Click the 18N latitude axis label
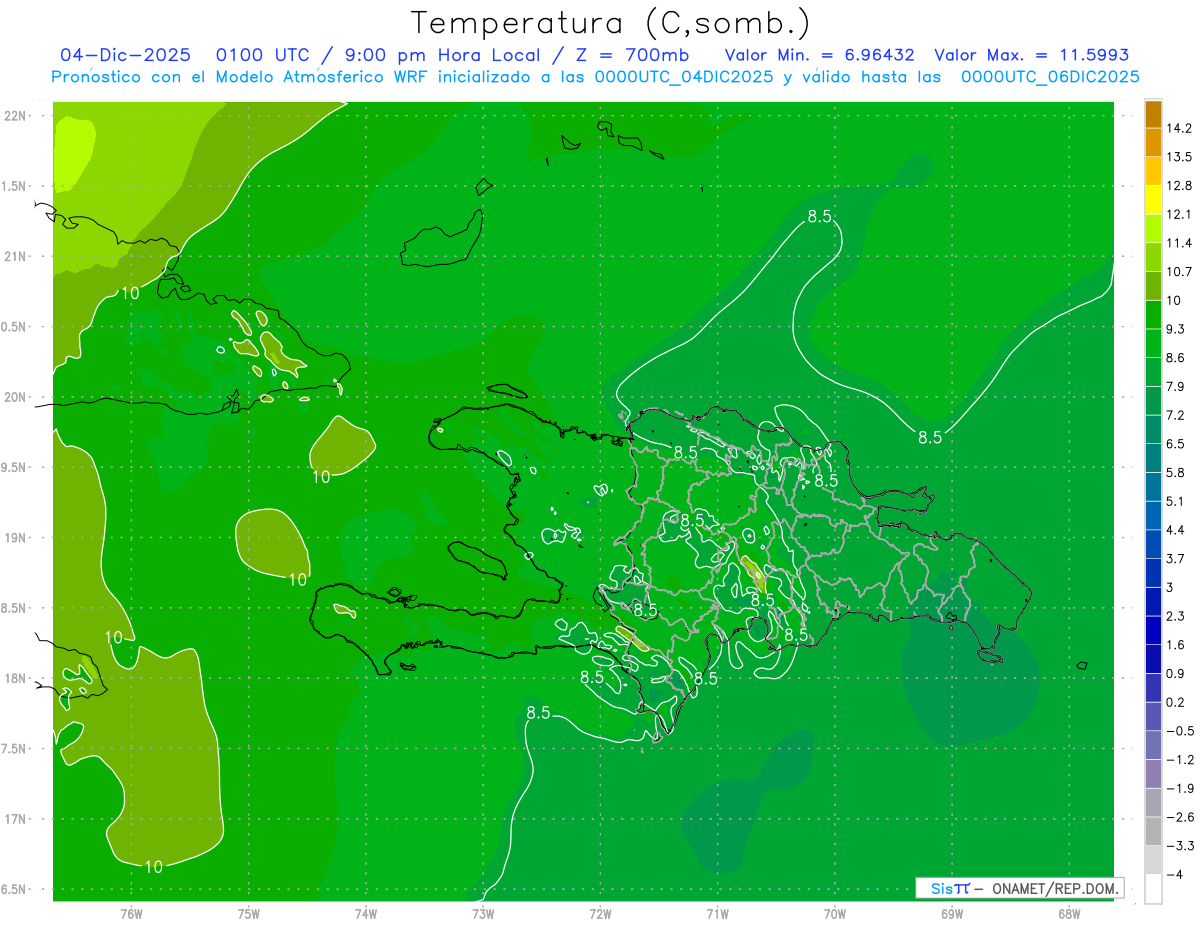1200x927 pixels. [x=16, y=678]
